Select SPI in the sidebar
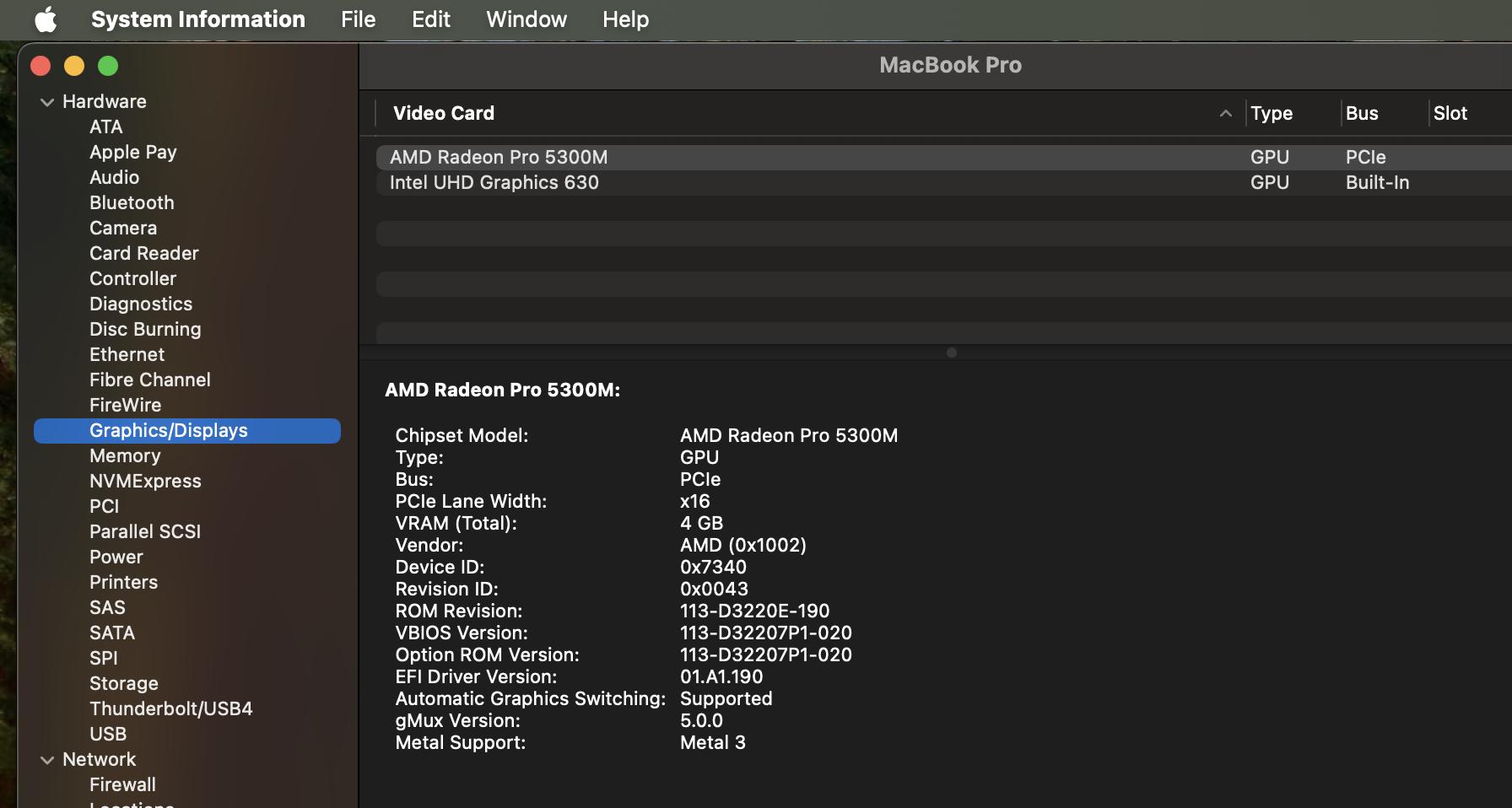This screenshot has height=808, width=1512. [x=104, y=658]
